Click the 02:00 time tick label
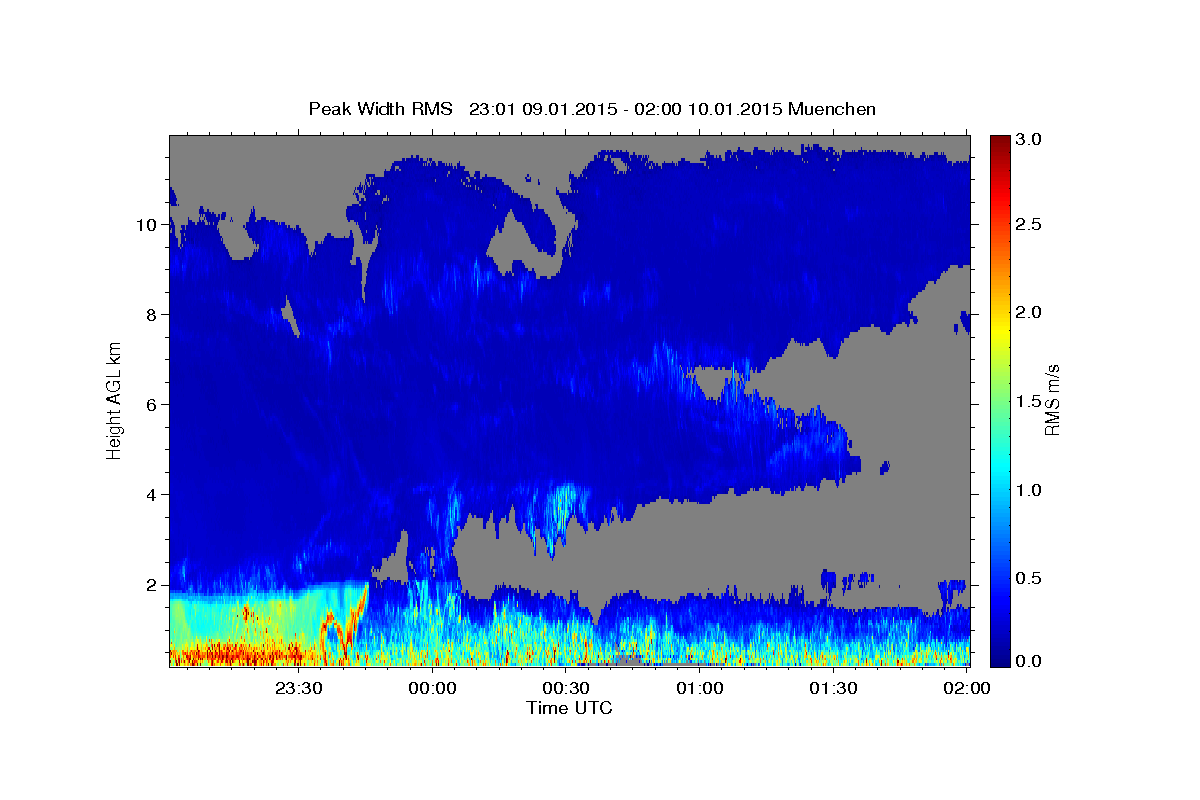1200x800 pixels. [967, 688]
